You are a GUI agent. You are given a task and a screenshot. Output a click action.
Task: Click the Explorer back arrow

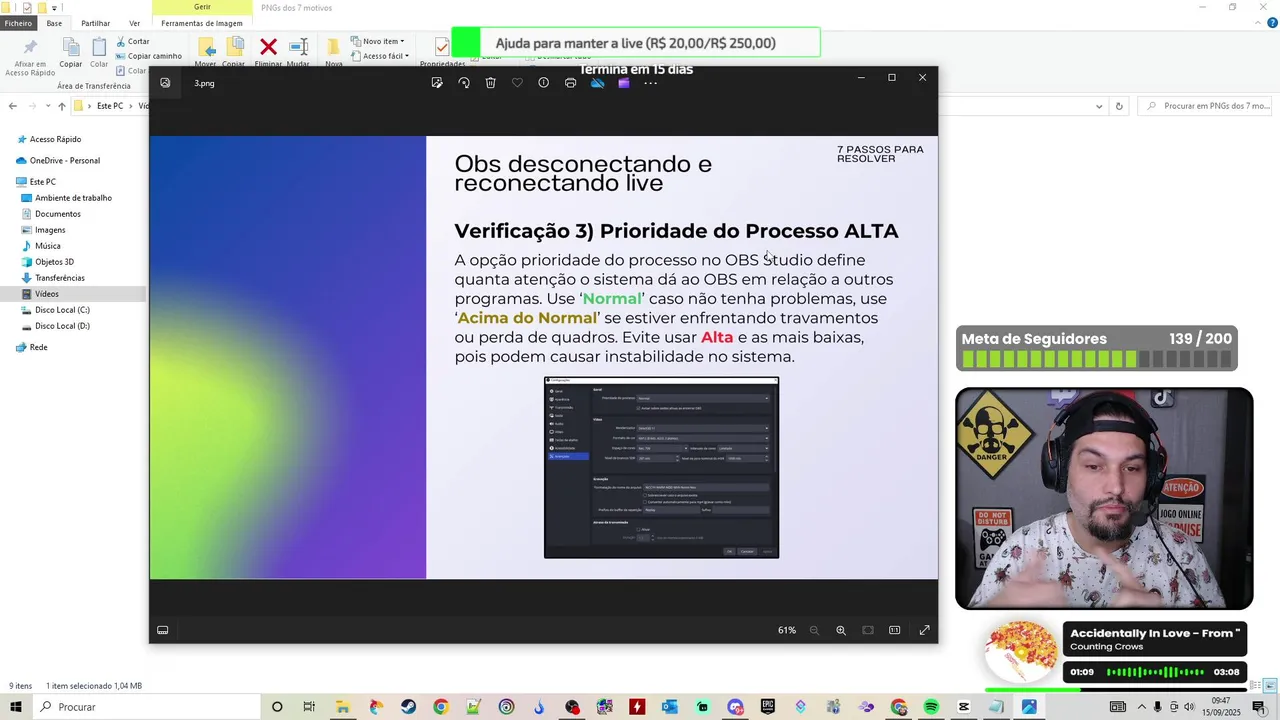[12, 106]
